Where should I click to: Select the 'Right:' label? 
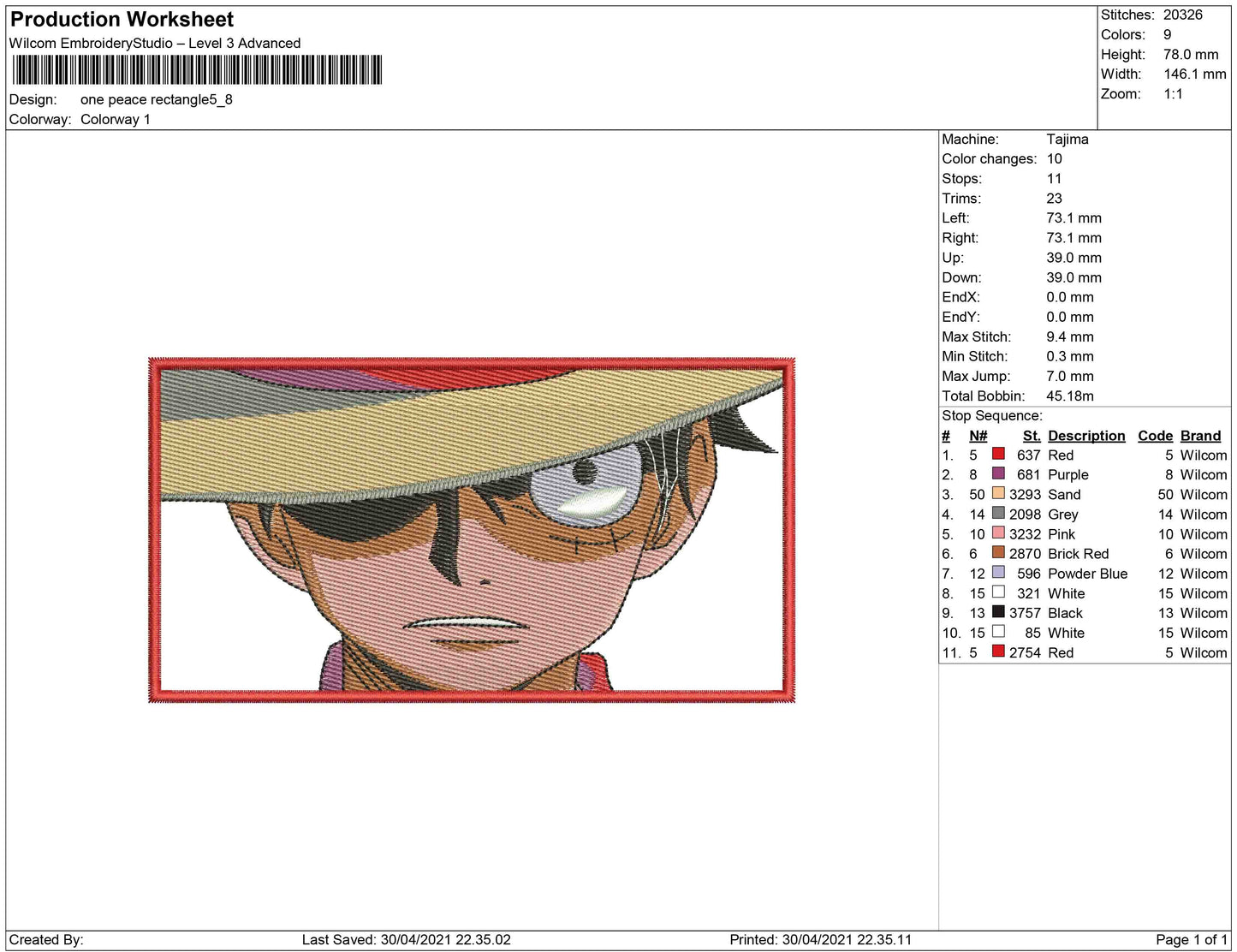[960, 237]
